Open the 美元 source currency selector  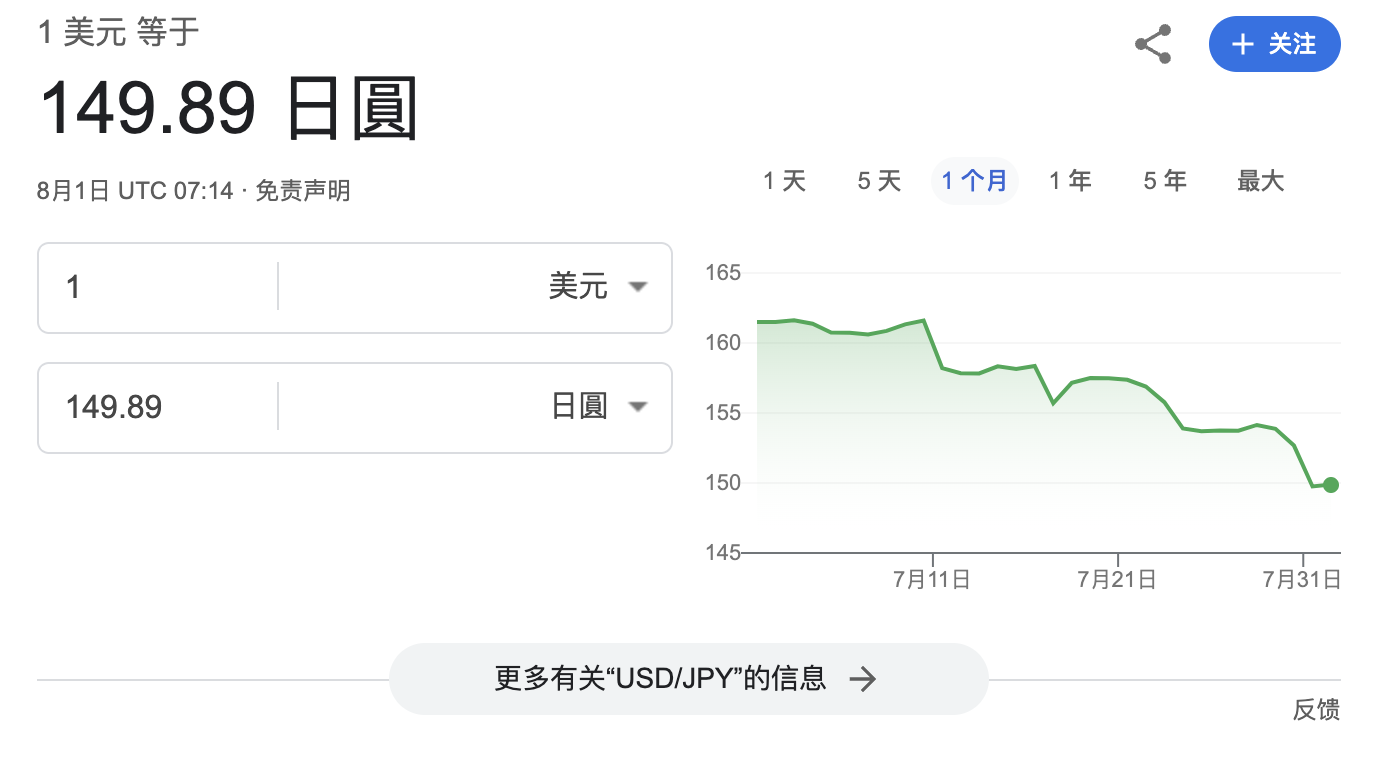point(578,287)
